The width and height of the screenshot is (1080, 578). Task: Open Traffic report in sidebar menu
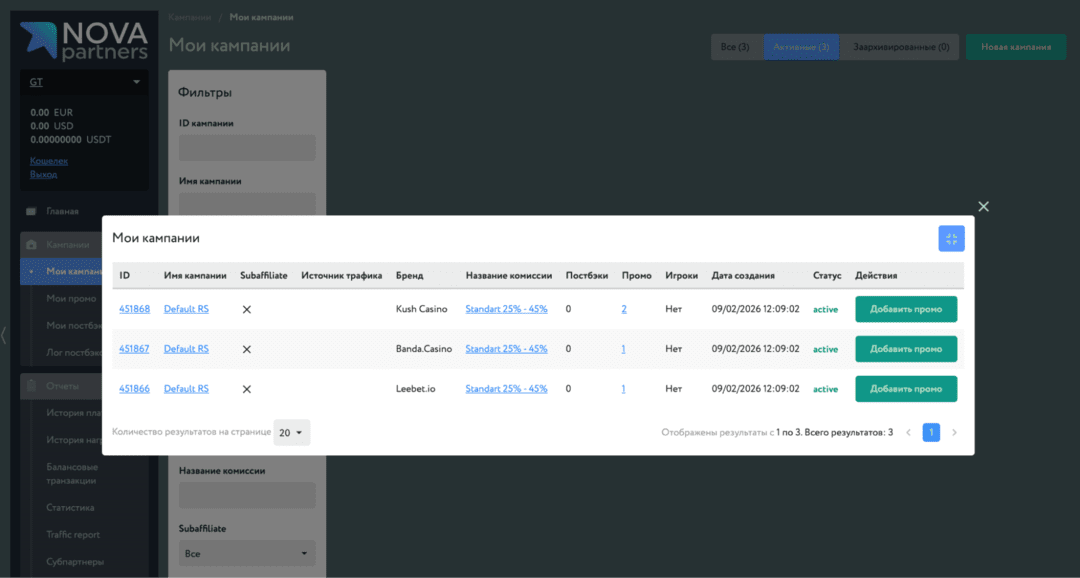tap(73, 535)
